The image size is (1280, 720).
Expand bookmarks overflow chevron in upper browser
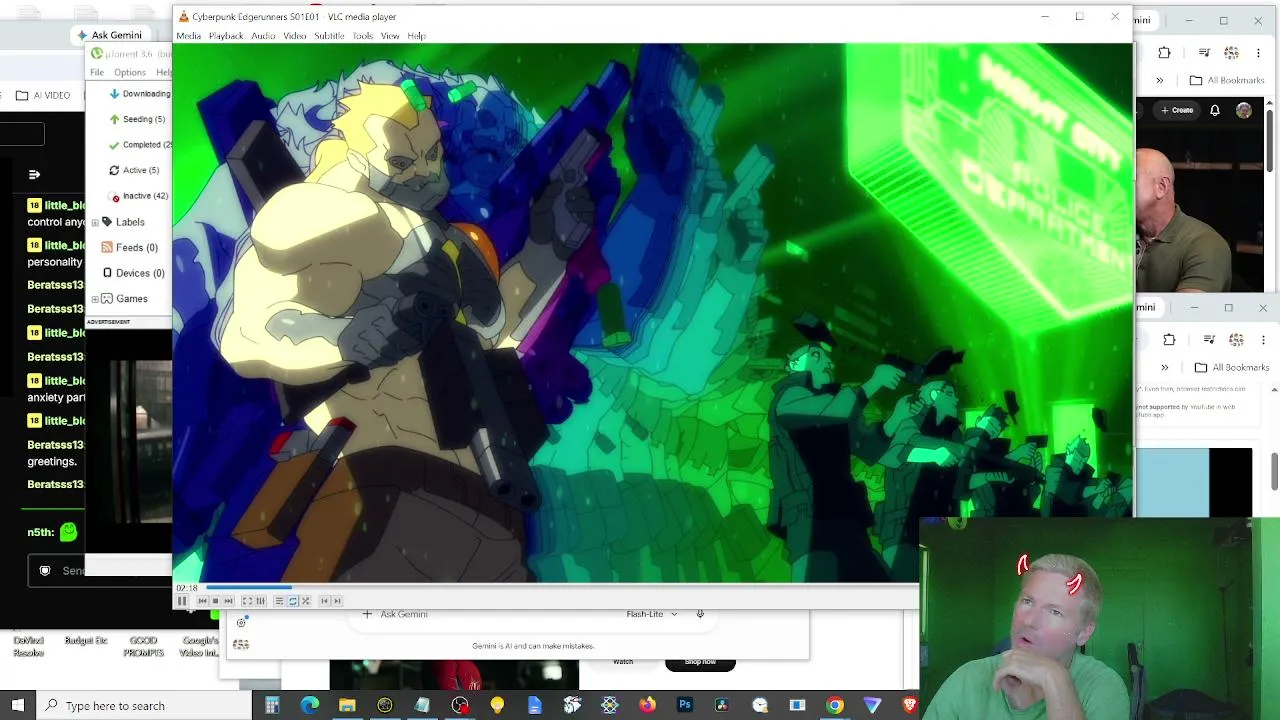click(1160, 80)
